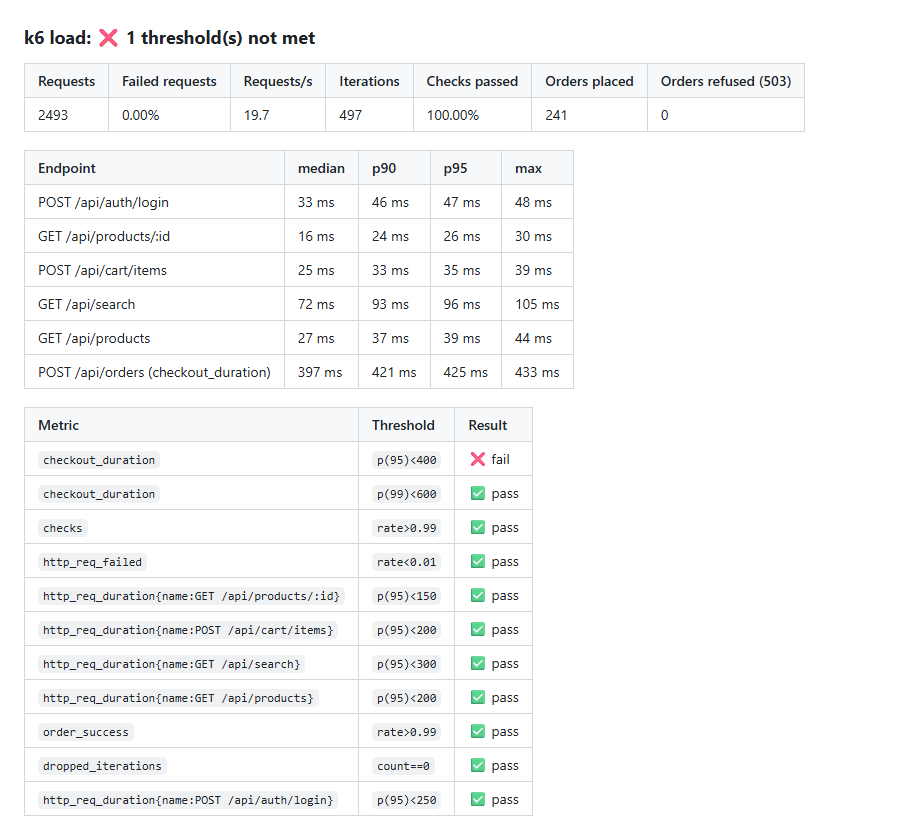Click the pass checkmark for http_req_failed

point(478,561)
